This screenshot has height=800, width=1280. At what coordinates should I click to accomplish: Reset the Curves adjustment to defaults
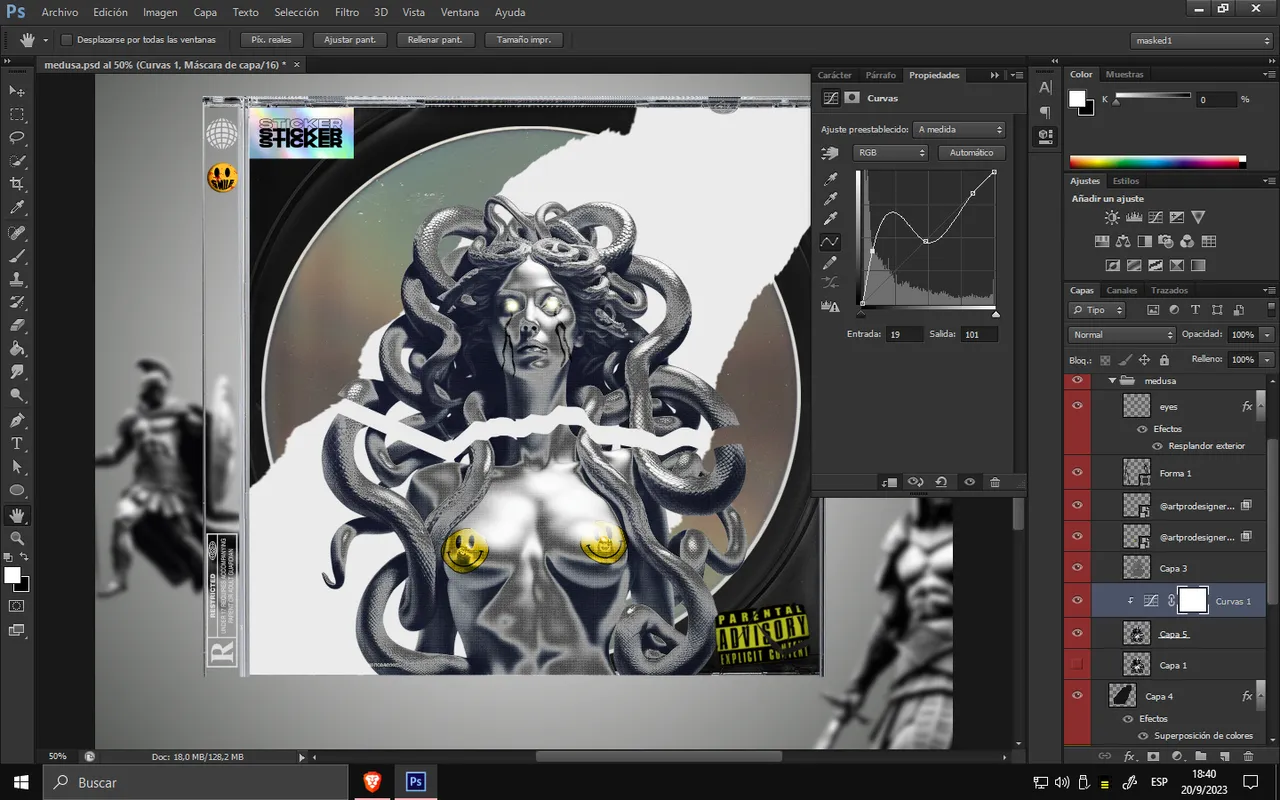(941, 482)
